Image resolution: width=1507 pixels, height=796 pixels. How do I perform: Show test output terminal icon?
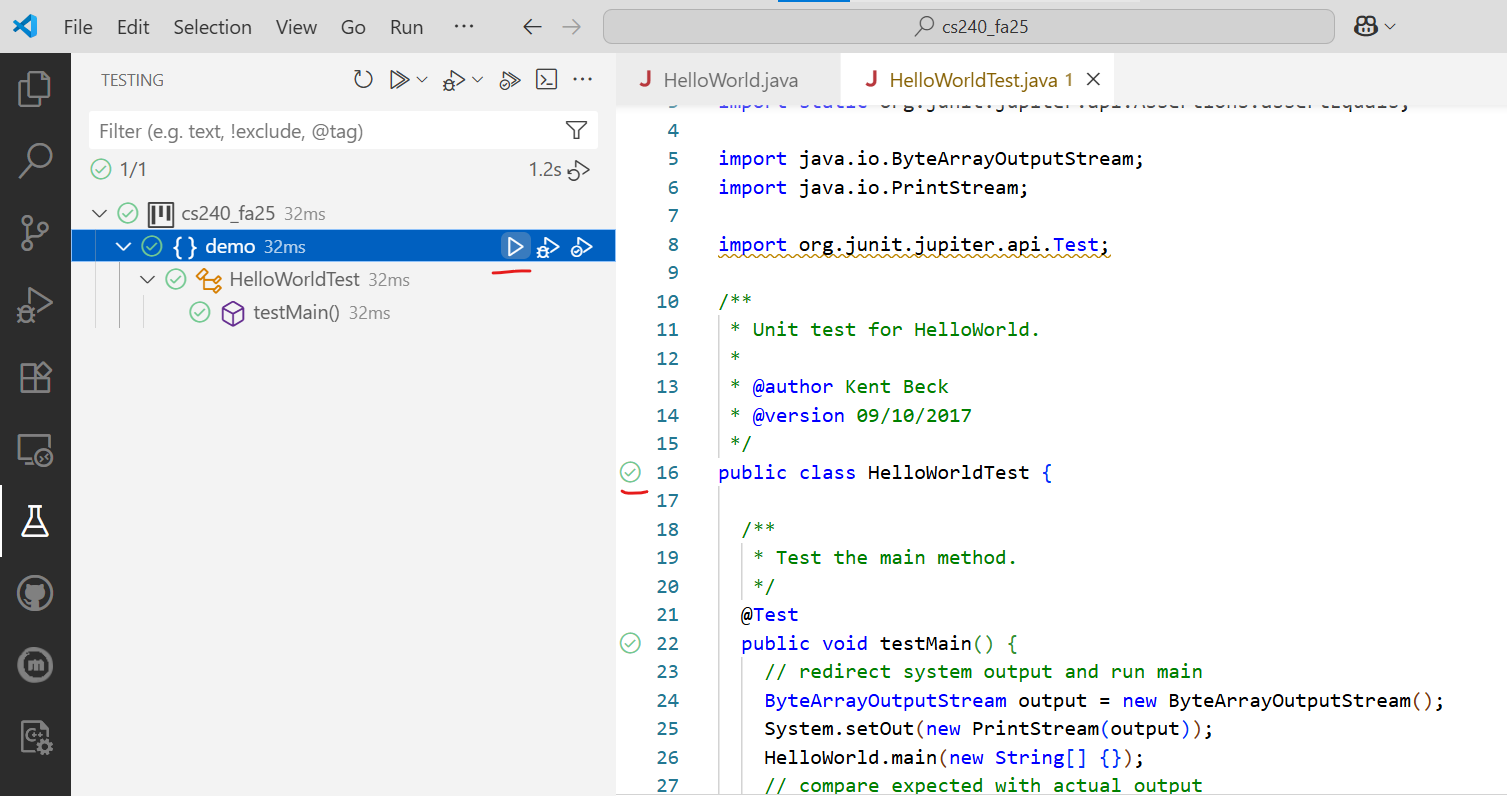(x=546, y=80)
